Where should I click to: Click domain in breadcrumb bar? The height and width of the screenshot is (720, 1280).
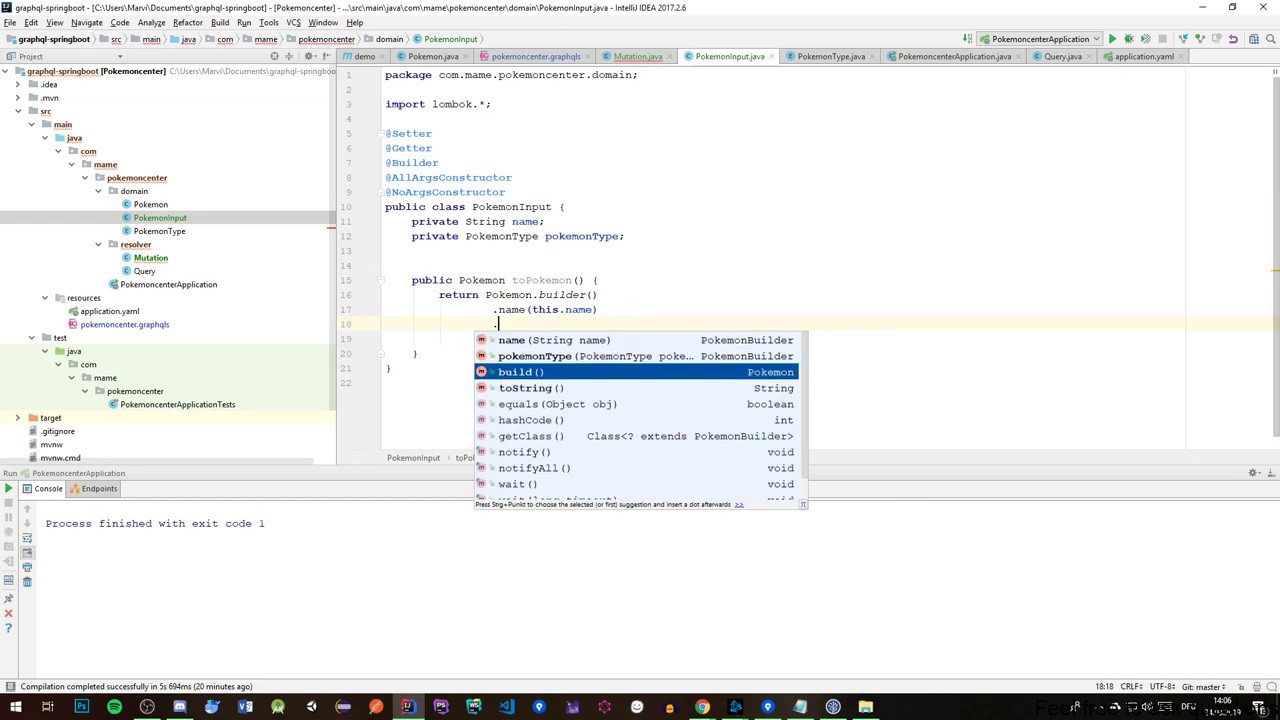click(389, 39)
